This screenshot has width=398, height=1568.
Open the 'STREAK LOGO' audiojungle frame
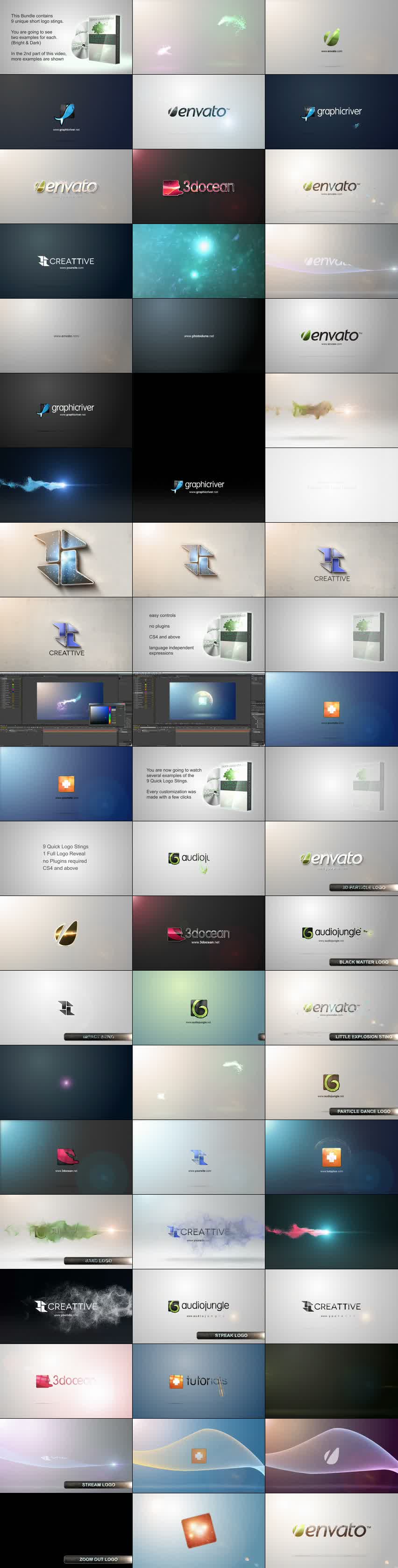pyautogui.click(x=199, y=1306)
